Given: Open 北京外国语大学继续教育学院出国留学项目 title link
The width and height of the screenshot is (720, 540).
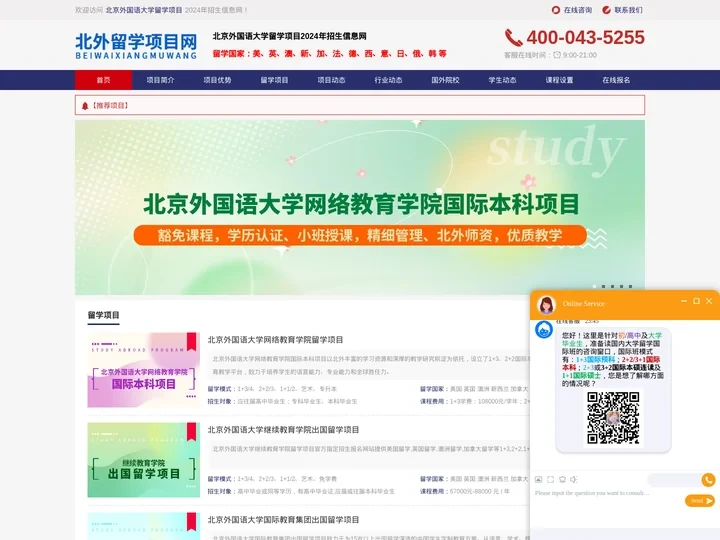Looking at the screenshot, I should (283, 430).
